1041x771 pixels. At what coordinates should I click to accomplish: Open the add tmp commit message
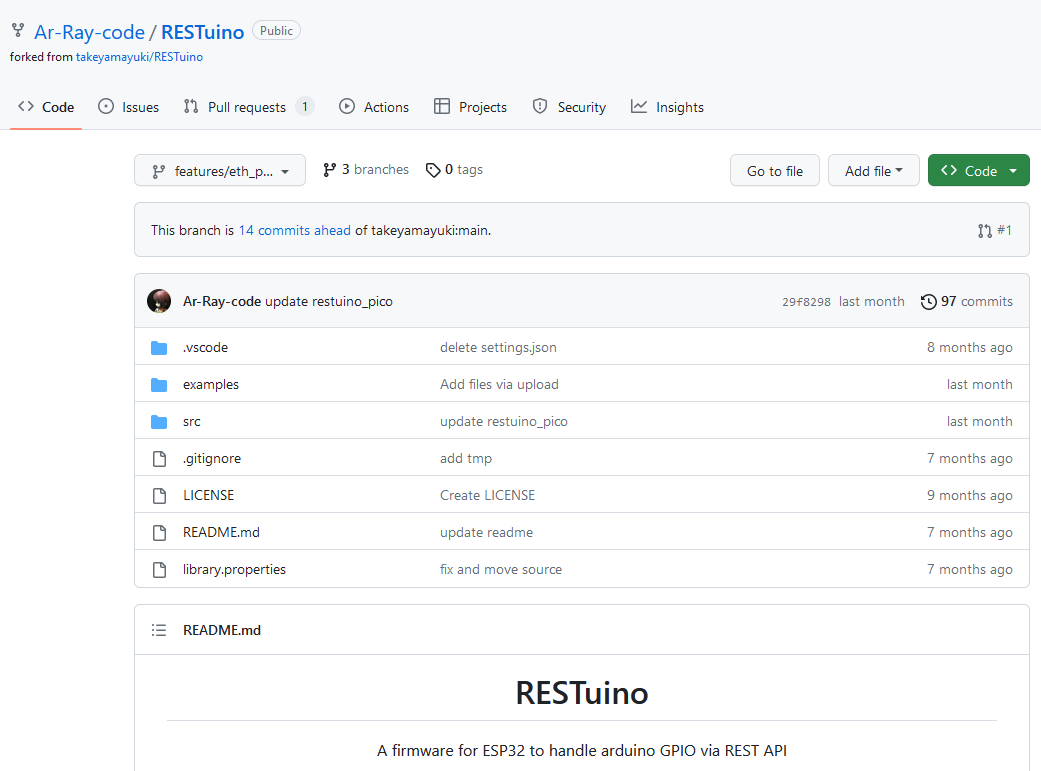click(x=465, y=458)
